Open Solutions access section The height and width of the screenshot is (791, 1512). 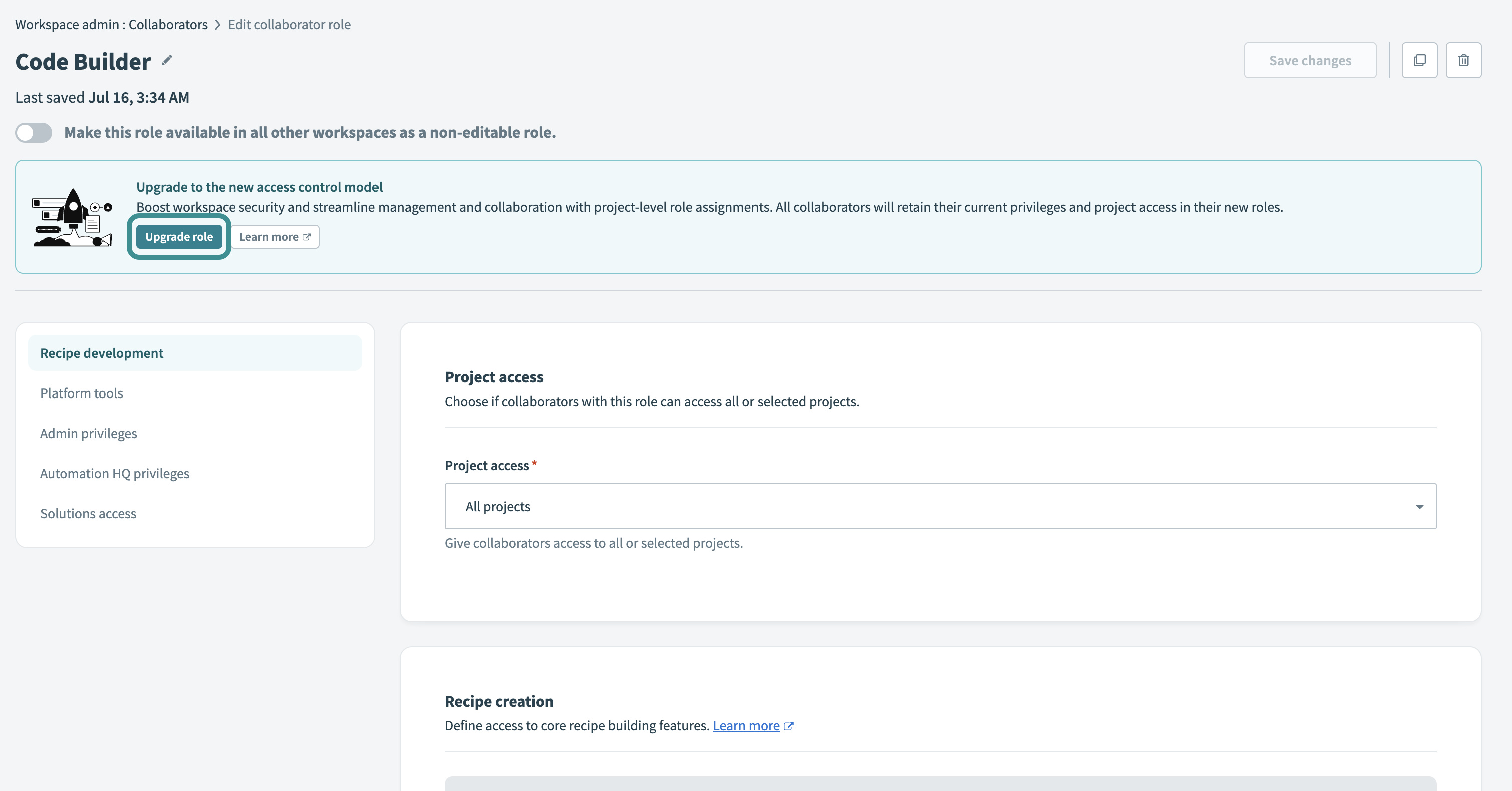[x=88, y=514]
